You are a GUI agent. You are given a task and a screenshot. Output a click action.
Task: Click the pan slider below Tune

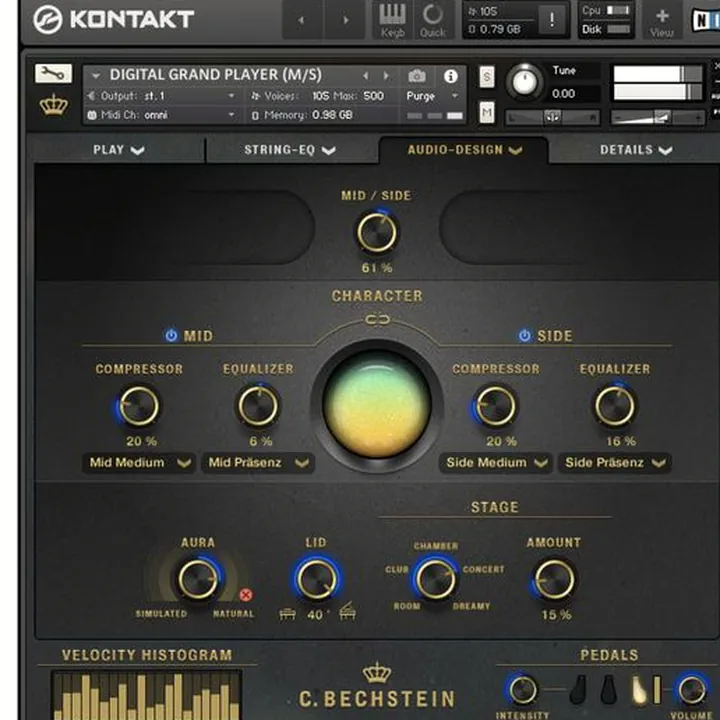(x=553, y=118)
